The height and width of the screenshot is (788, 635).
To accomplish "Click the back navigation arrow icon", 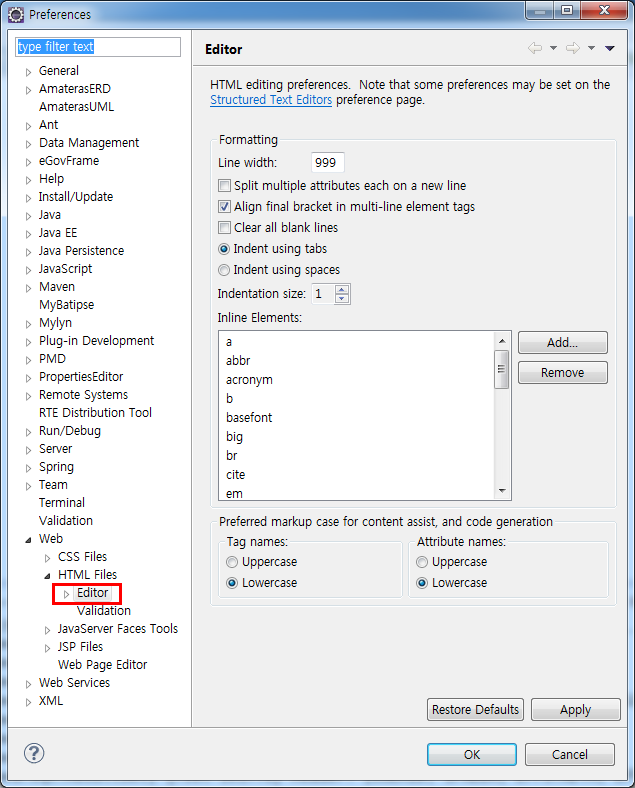I will (535, 48).
